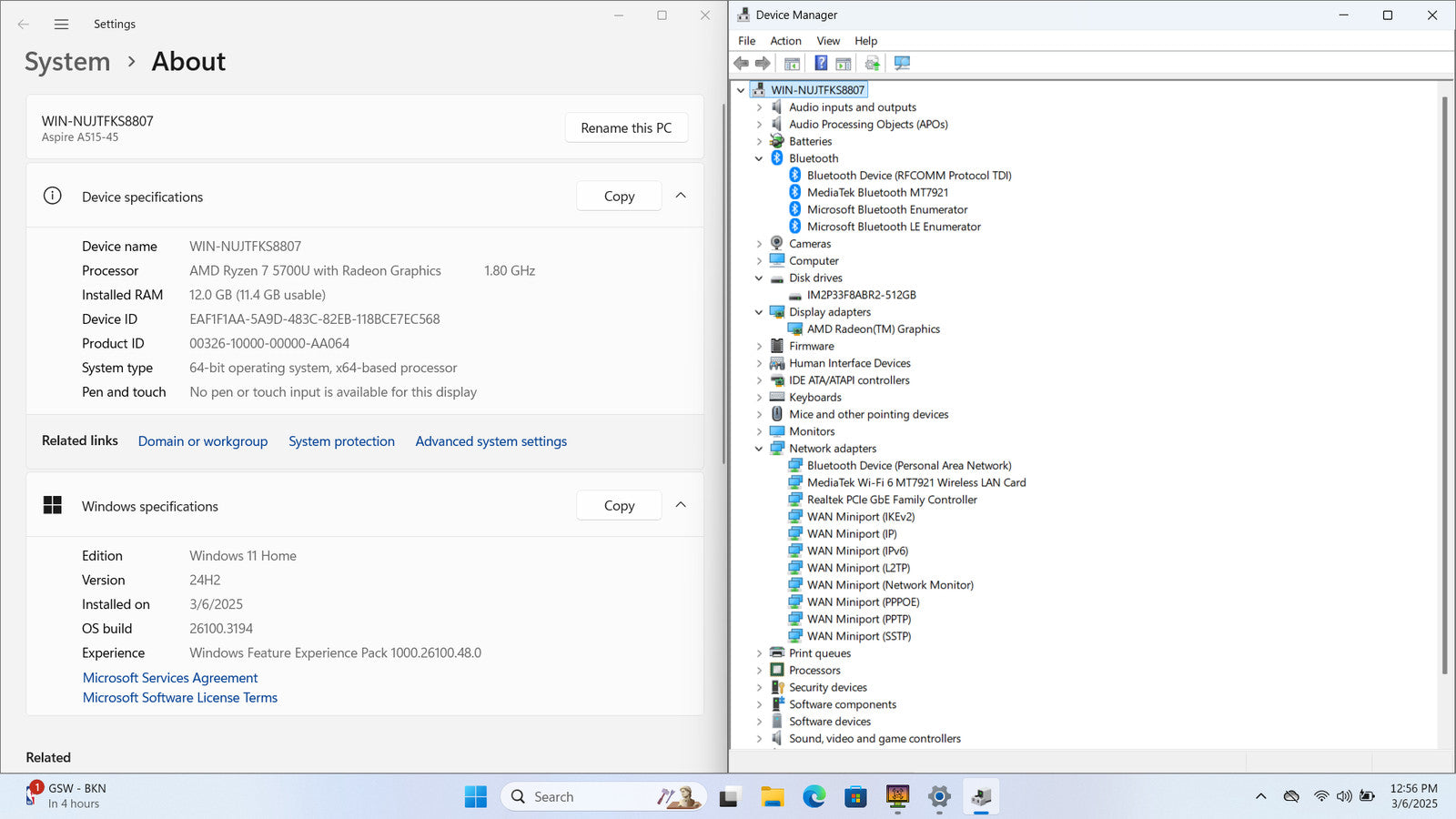This screenshot has width=1456, height=819.
Task: Click Scan for hardware changes toolbar icon
Action: pos(902,63)
